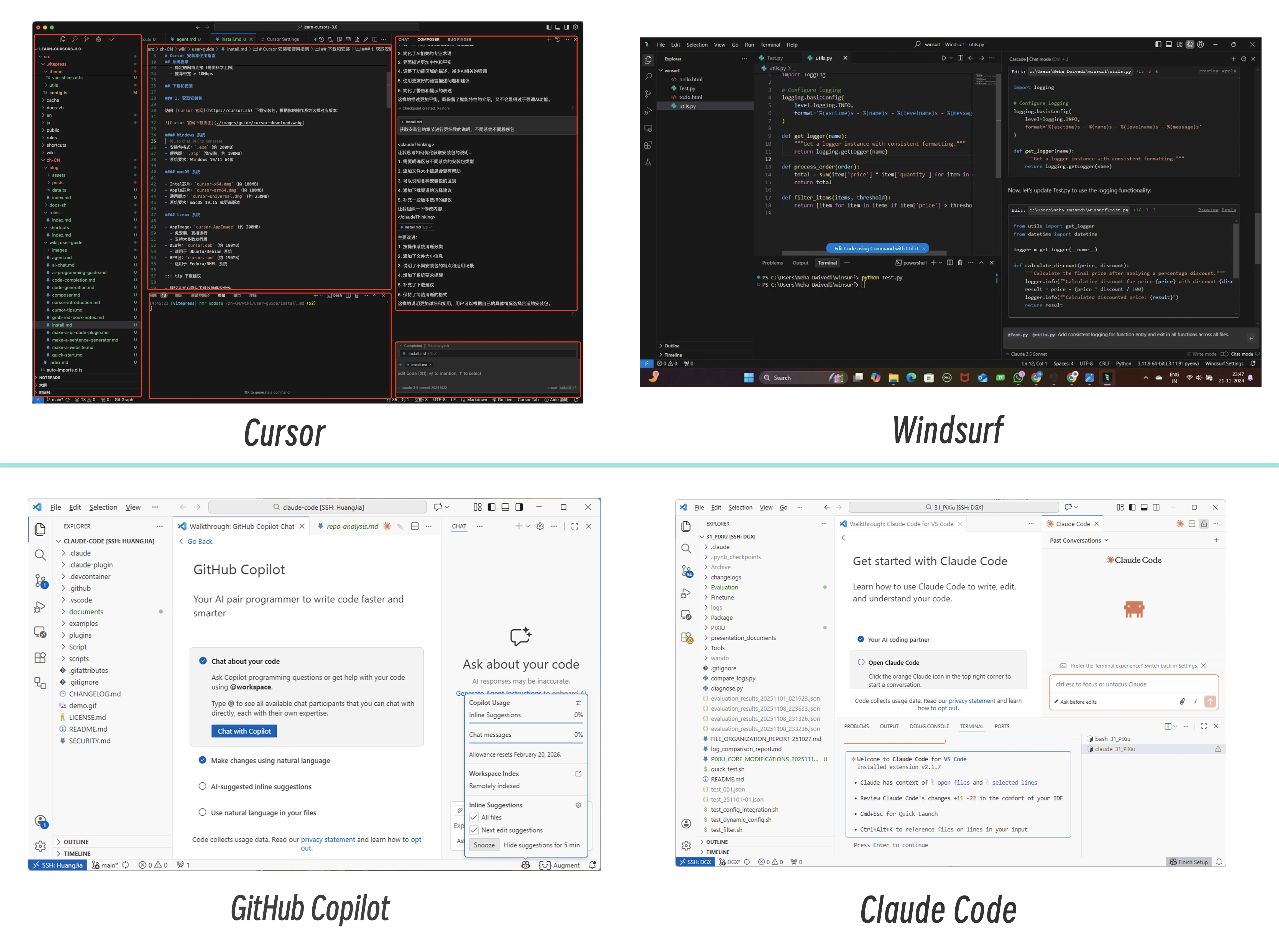Toggle the Next edit suggestions checkbox
Screen dimensions: 1279x952
click(x=474, y=830)
